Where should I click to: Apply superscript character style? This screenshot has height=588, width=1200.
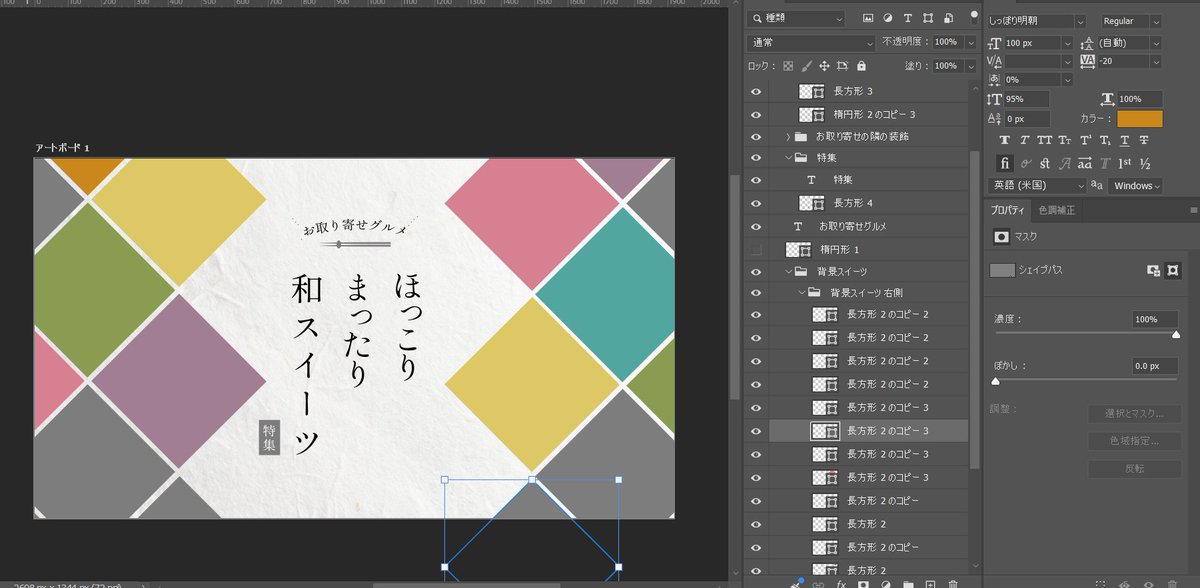pos(1085,141)
